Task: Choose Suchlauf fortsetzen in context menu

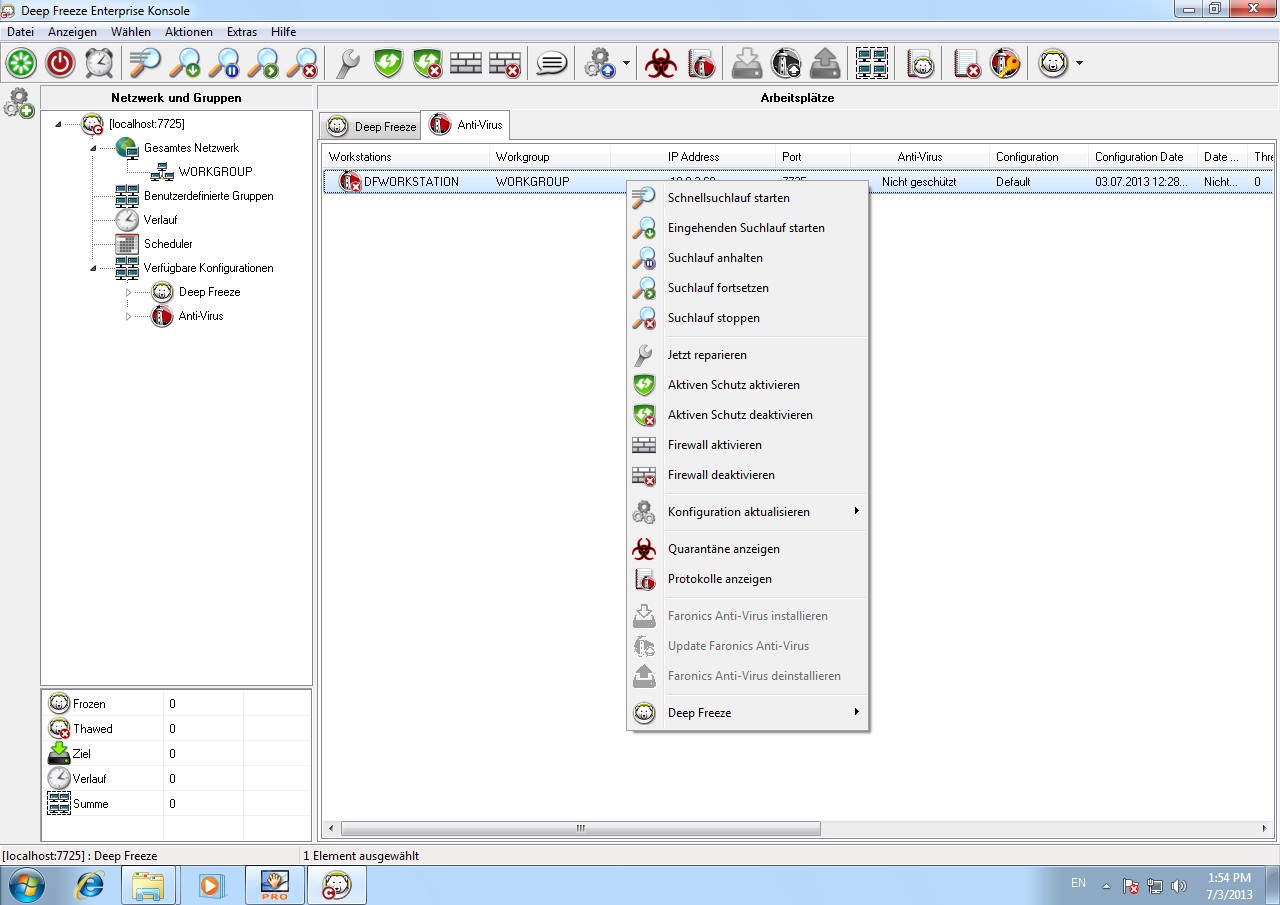Action: [x=747, y=288]
